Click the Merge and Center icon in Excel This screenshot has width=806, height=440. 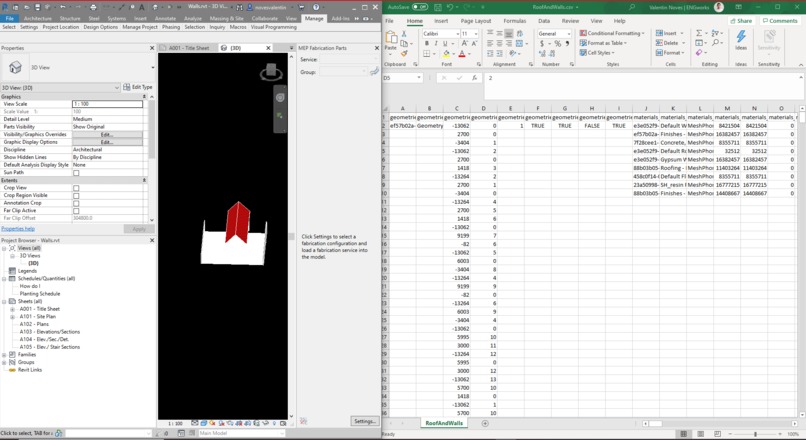(x=520, y=44)
